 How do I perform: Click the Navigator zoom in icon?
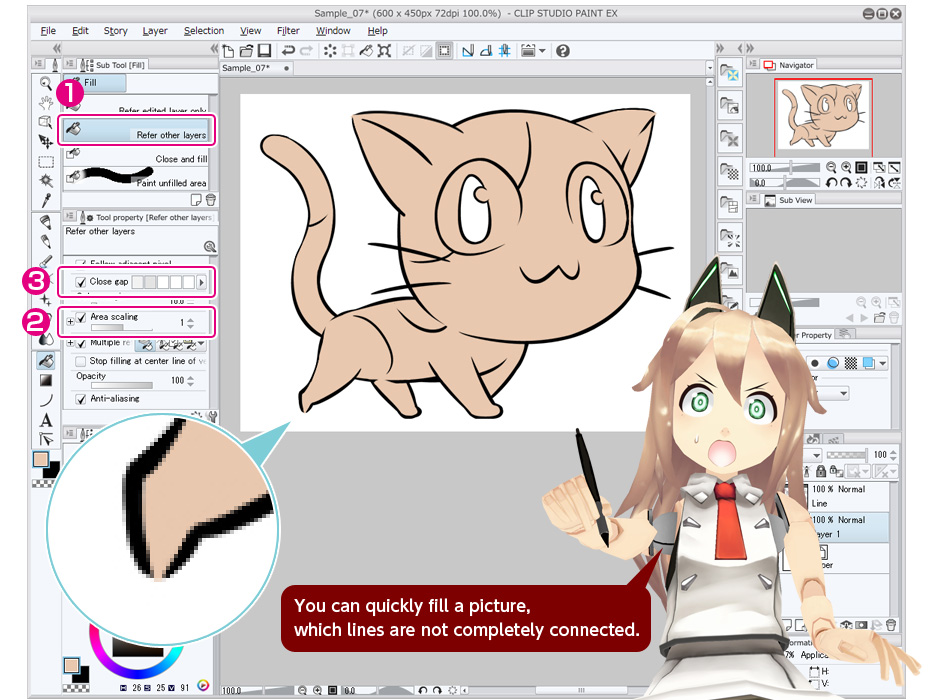(846, 168)
